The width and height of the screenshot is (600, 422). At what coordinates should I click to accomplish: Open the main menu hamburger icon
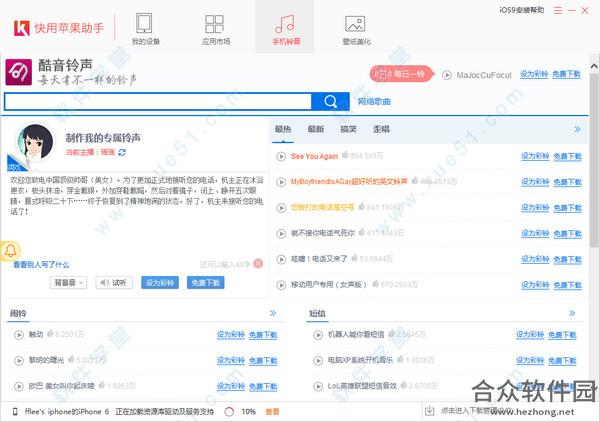(558, 10)
